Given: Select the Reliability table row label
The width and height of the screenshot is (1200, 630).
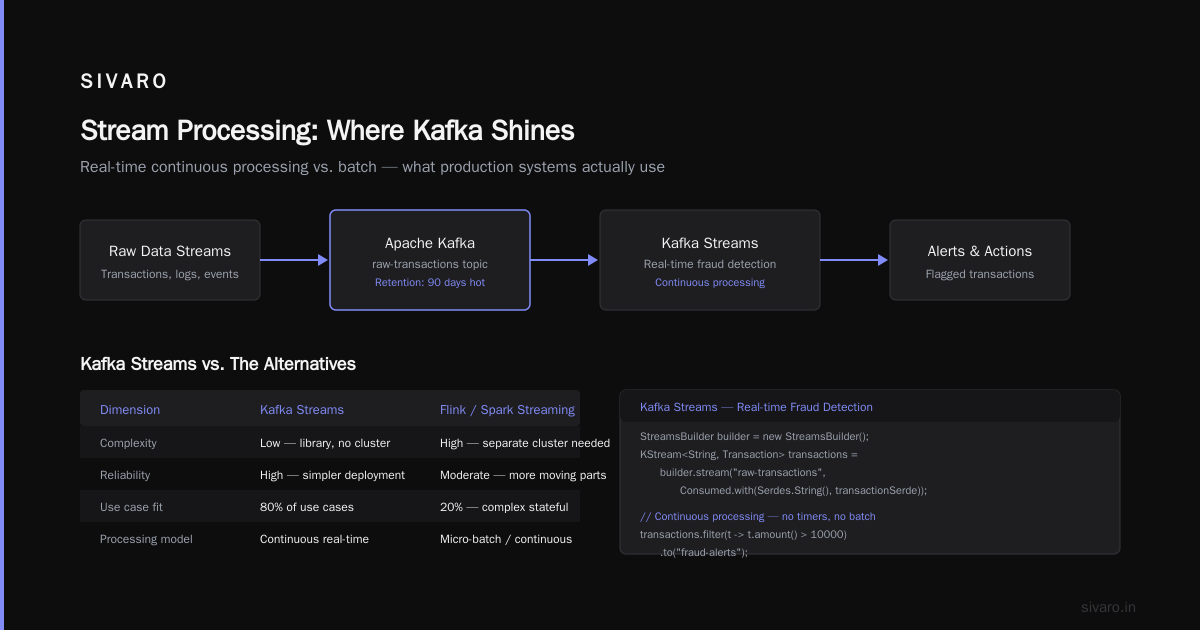Looking at the screenshot, I should point(125,475).
